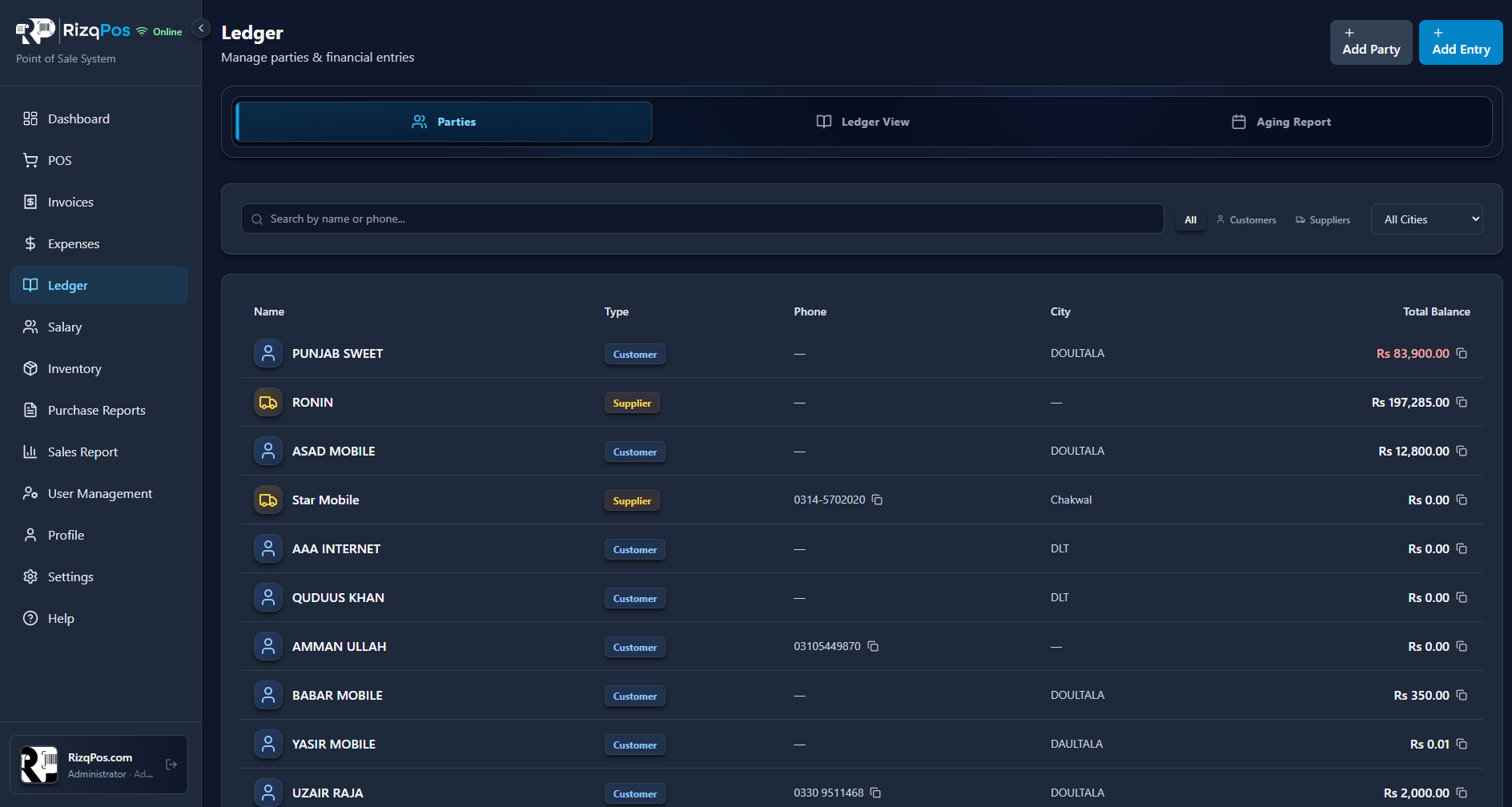Image resolution: width=1512 pixels, height=807 pixels.
Task: Open the AAA INTERNET party name
Action: [x=336, y=548]
